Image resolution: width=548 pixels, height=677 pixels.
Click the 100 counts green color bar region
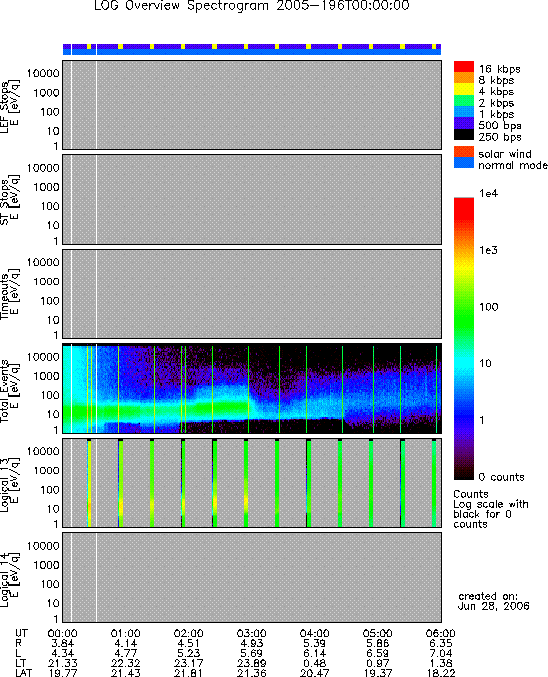[x=463, y=307]
